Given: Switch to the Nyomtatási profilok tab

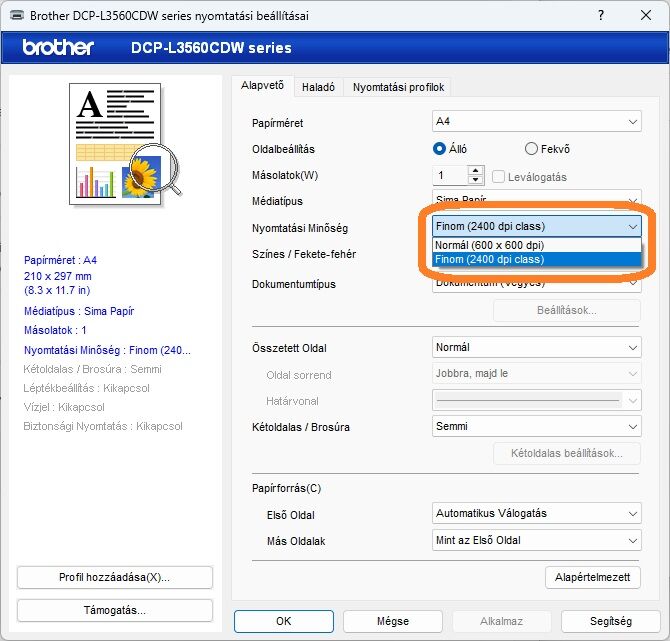Looking at the screenshot, I should tap(398, 87).
